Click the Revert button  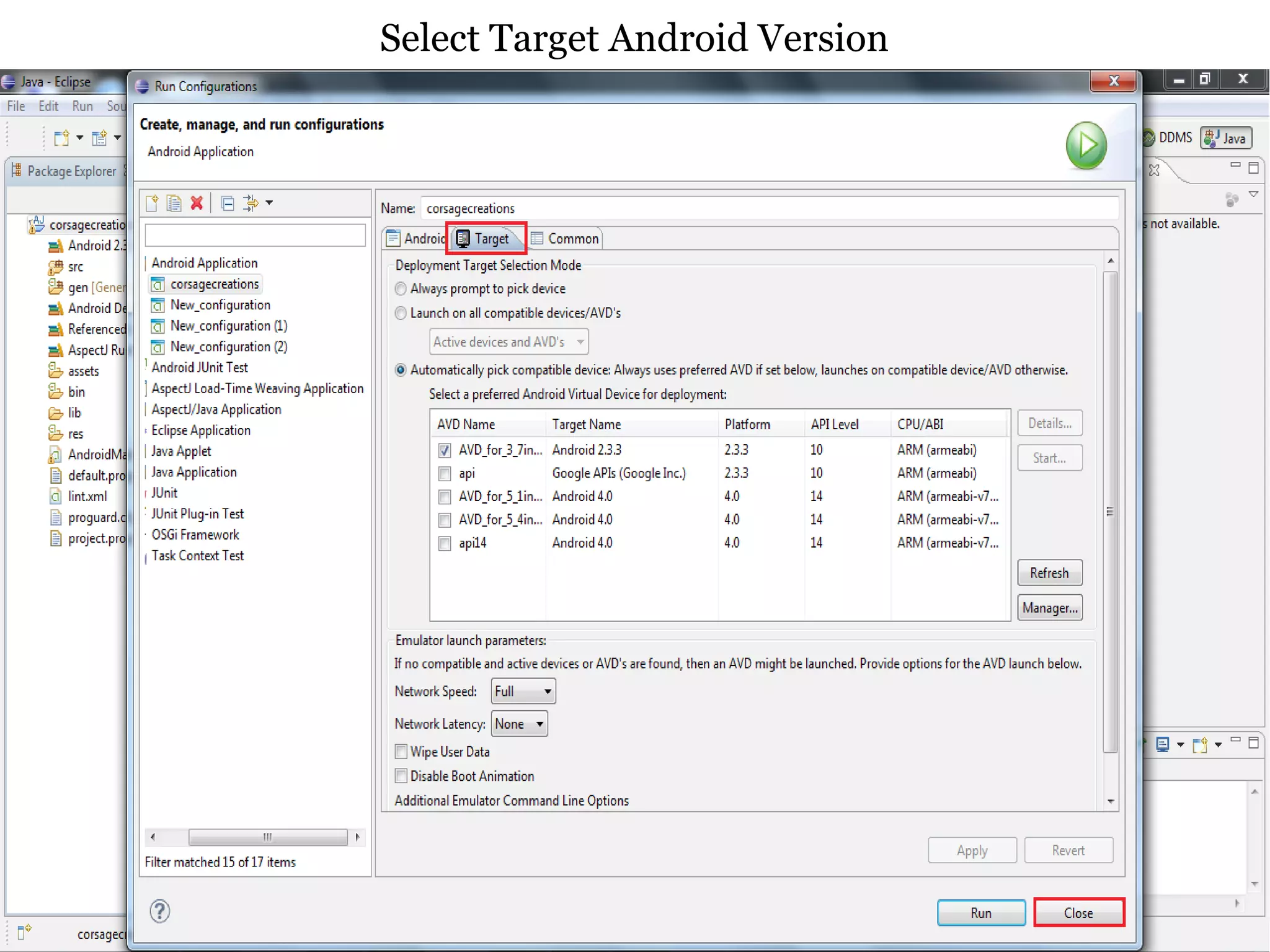coord(1068,850)
